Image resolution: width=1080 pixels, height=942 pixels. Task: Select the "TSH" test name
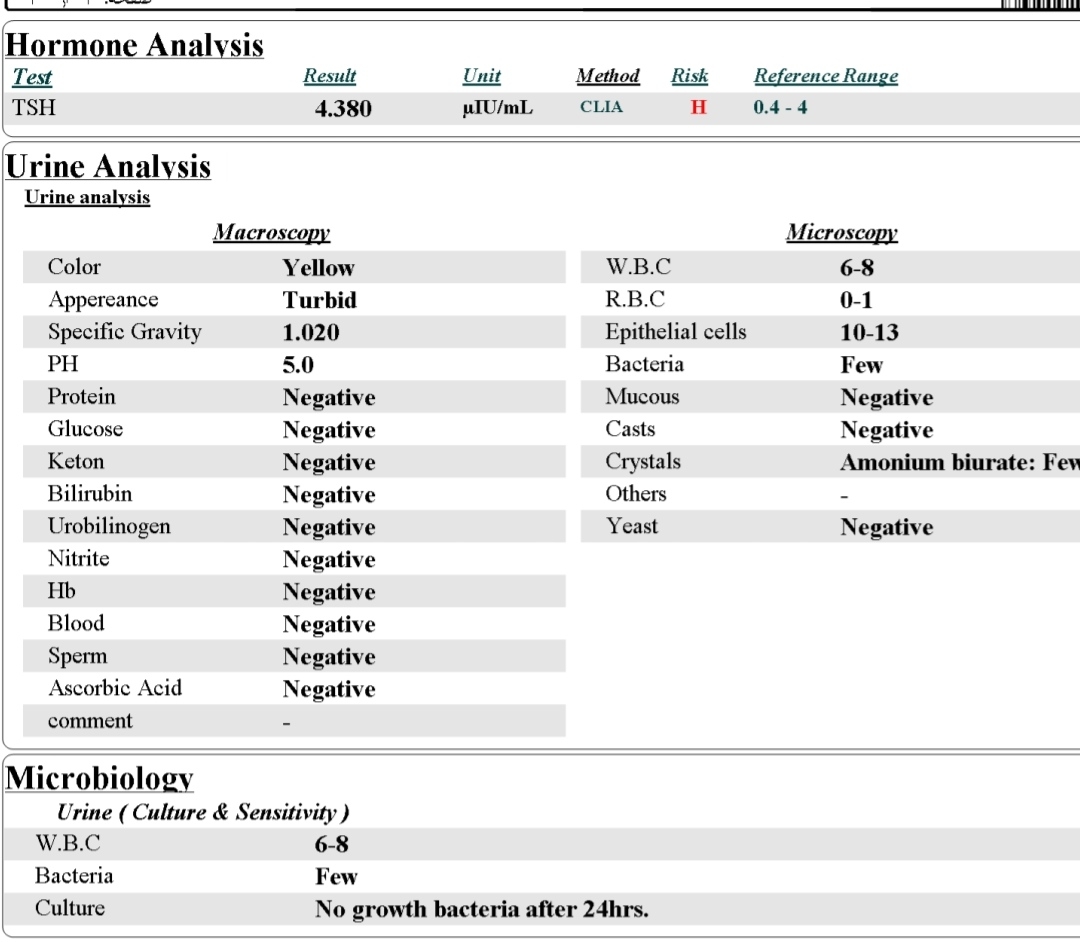click(x=34, y=108)
